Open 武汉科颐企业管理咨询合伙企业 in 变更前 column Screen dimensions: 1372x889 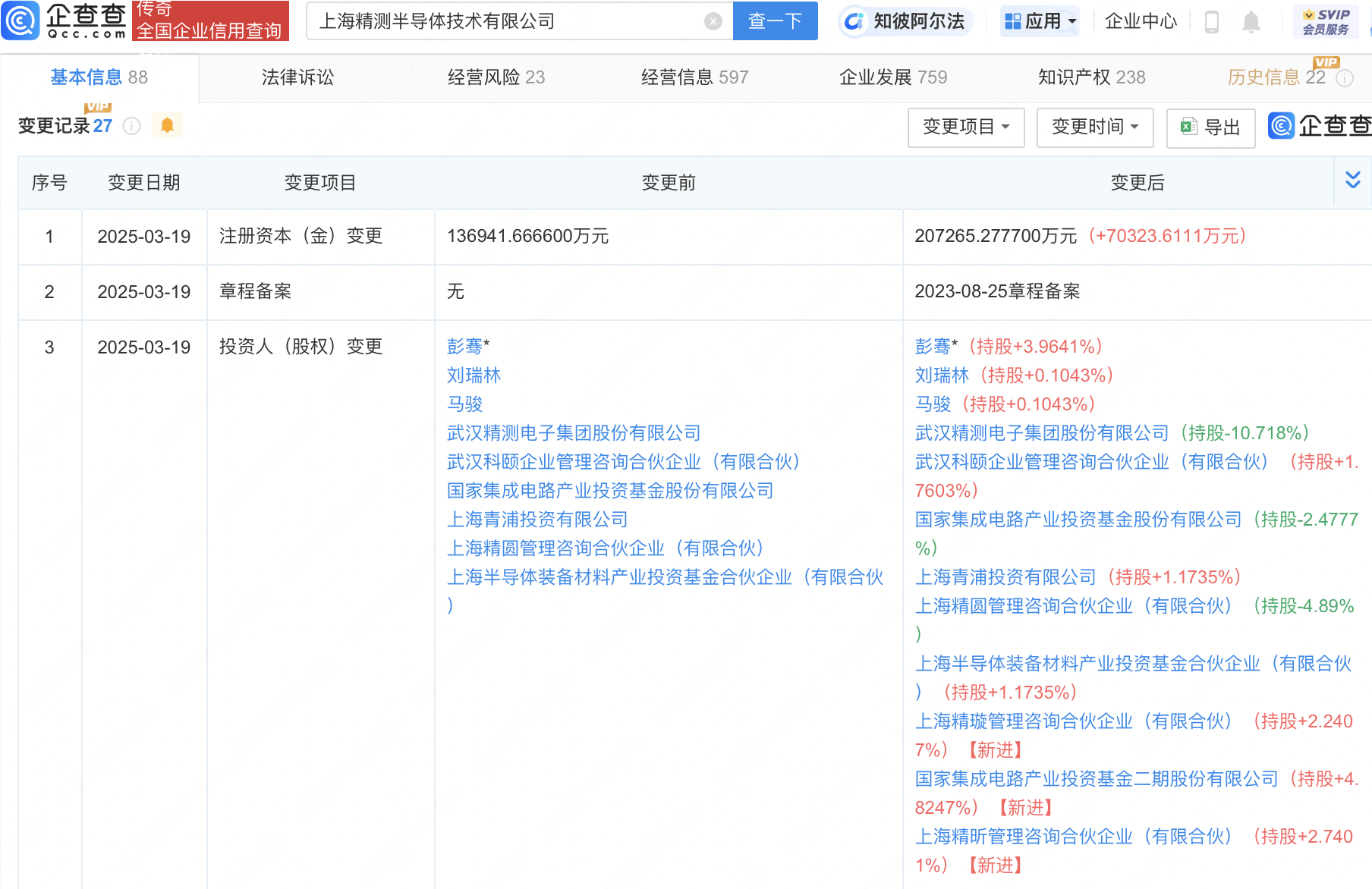623,462
